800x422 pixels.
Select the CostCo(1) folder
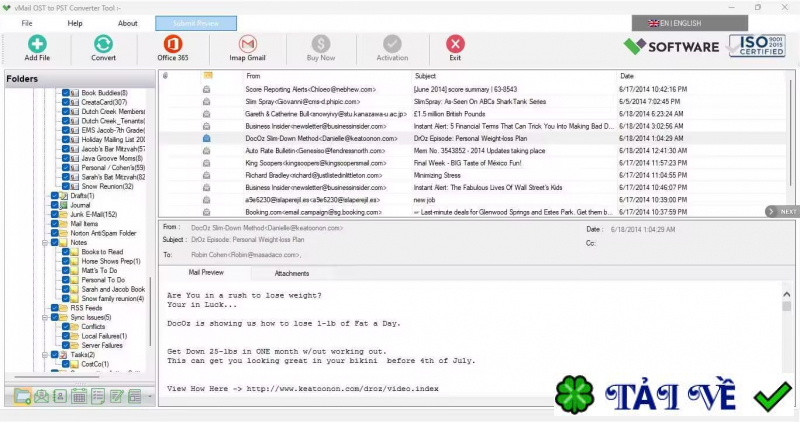click(x=95, y=364)
